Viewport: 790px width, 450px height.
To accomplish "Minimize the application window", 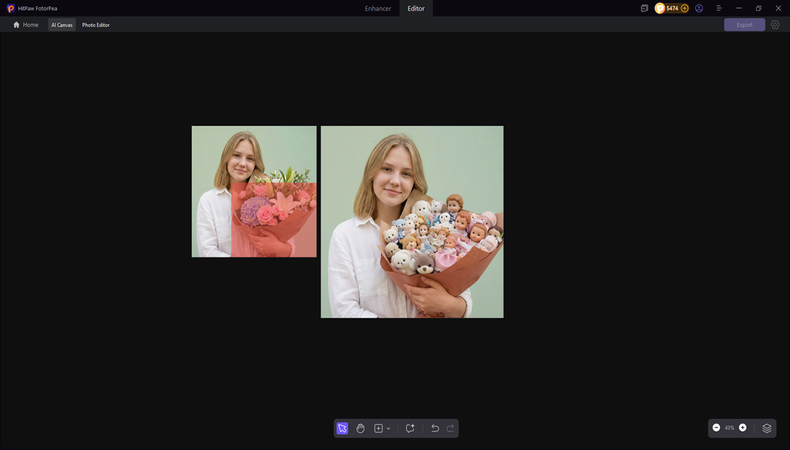I will click(x=739, y=9).
